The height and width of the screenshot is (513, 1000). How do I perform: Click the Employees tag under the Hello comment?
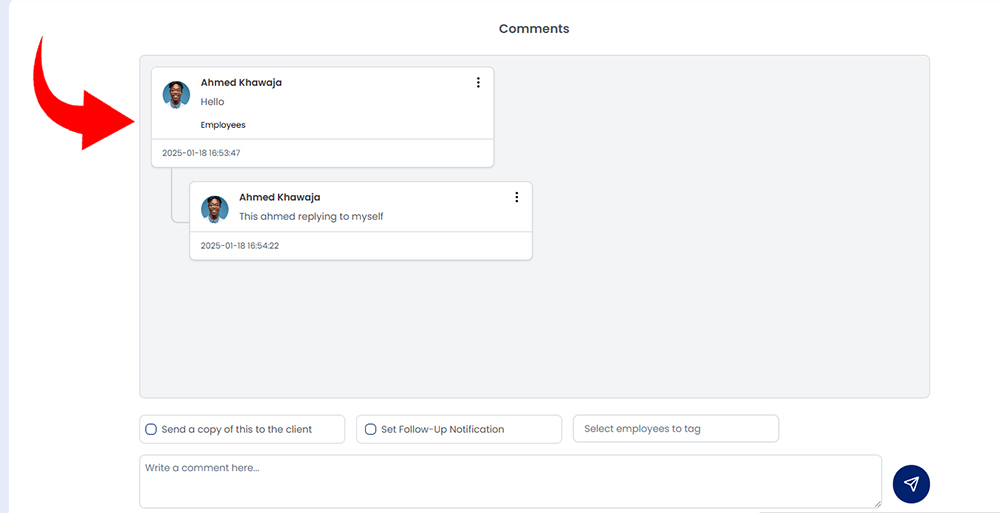[x=223, y=125]
